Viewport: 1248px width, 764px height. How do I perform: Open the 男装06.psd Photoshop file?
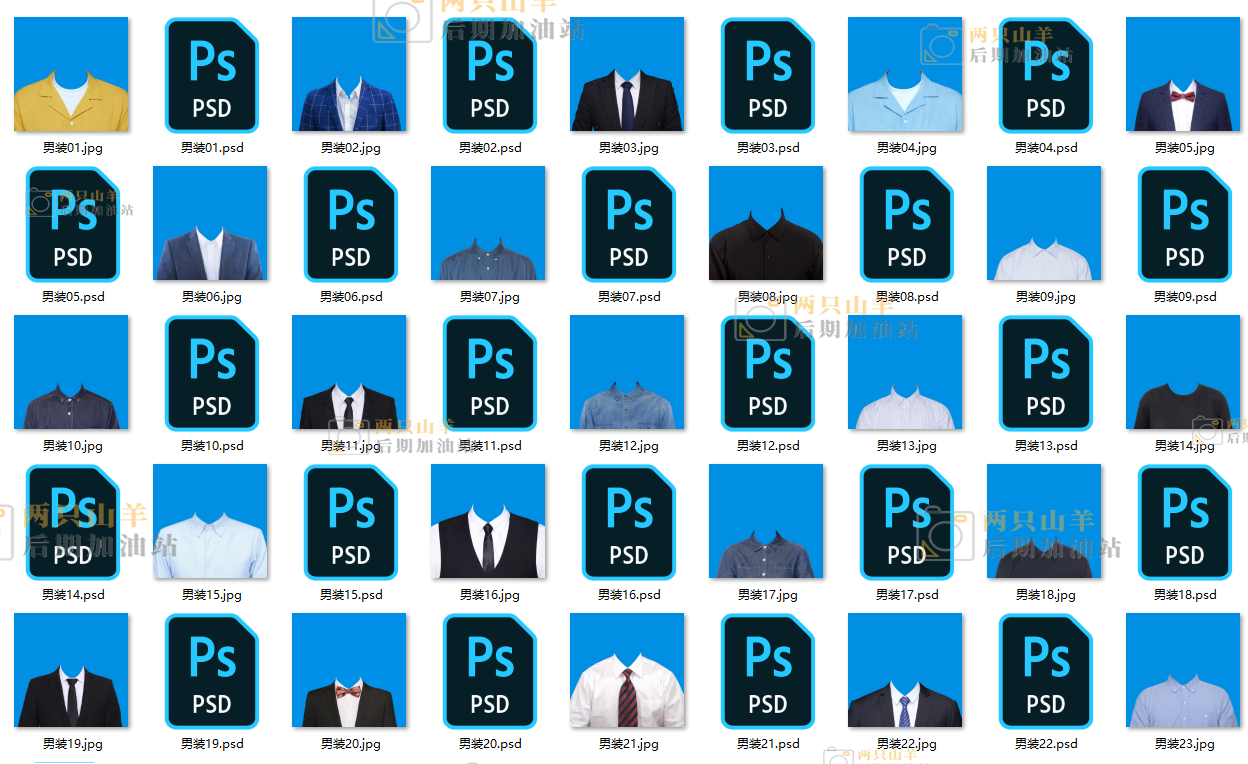pyautogui.click(x=350, y=224)
